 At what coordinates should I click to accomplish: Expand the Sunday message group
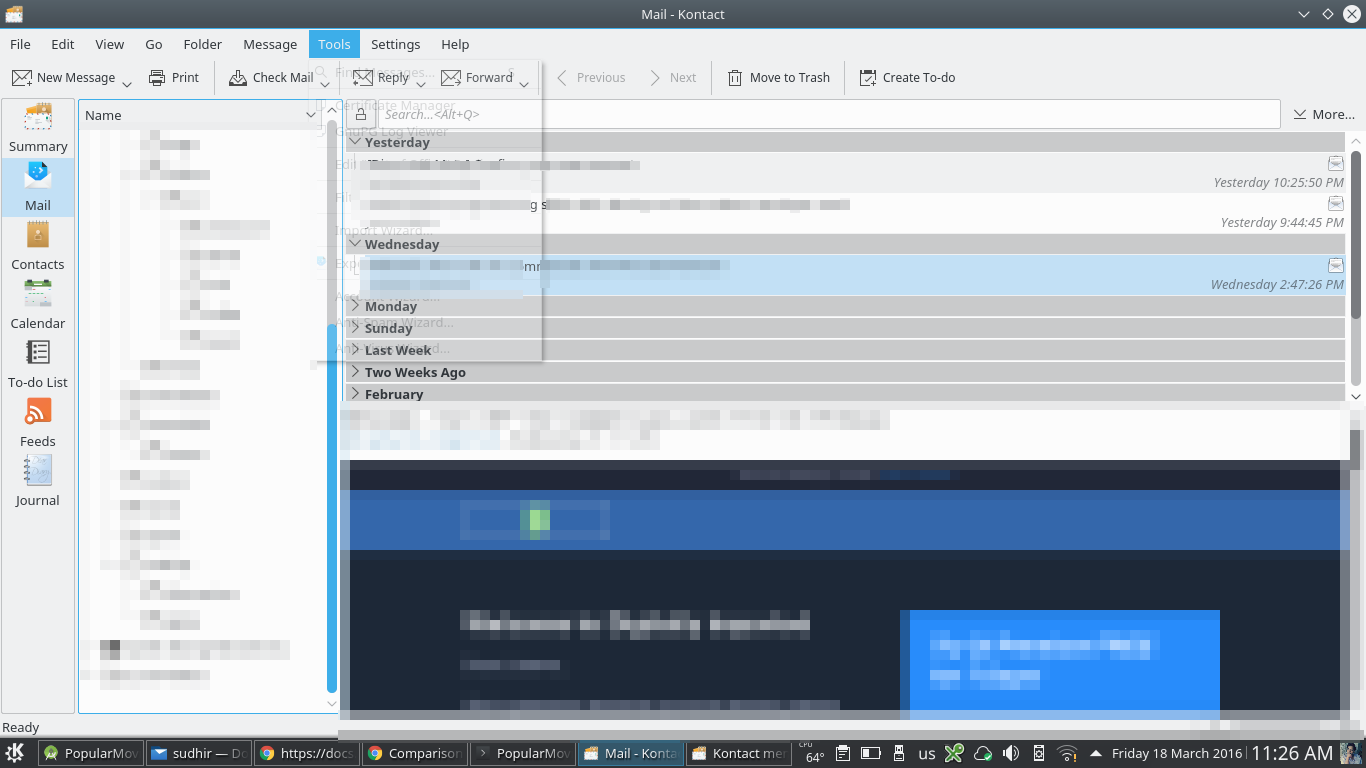[354, 328]
